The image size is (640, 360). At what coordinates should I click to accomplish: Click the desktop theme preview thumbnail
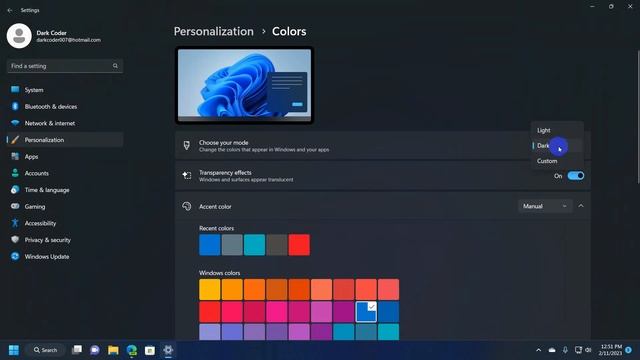point(244,85)
